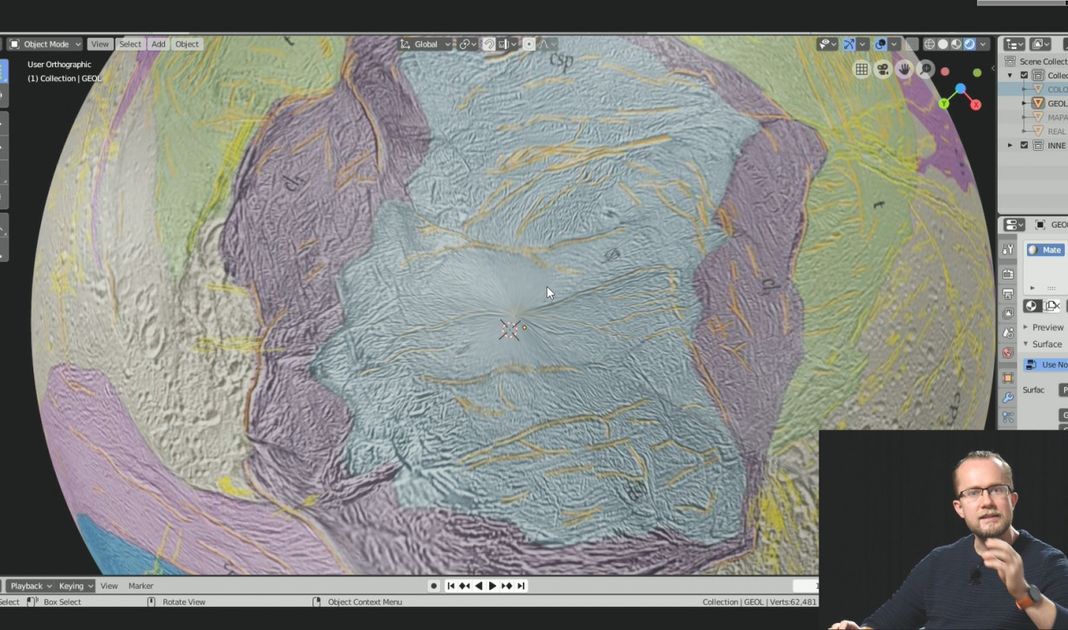This screenshot has height=630, width=1068.
Task: Uncheck the Collection visibility checkbox
Action: 1024,75
